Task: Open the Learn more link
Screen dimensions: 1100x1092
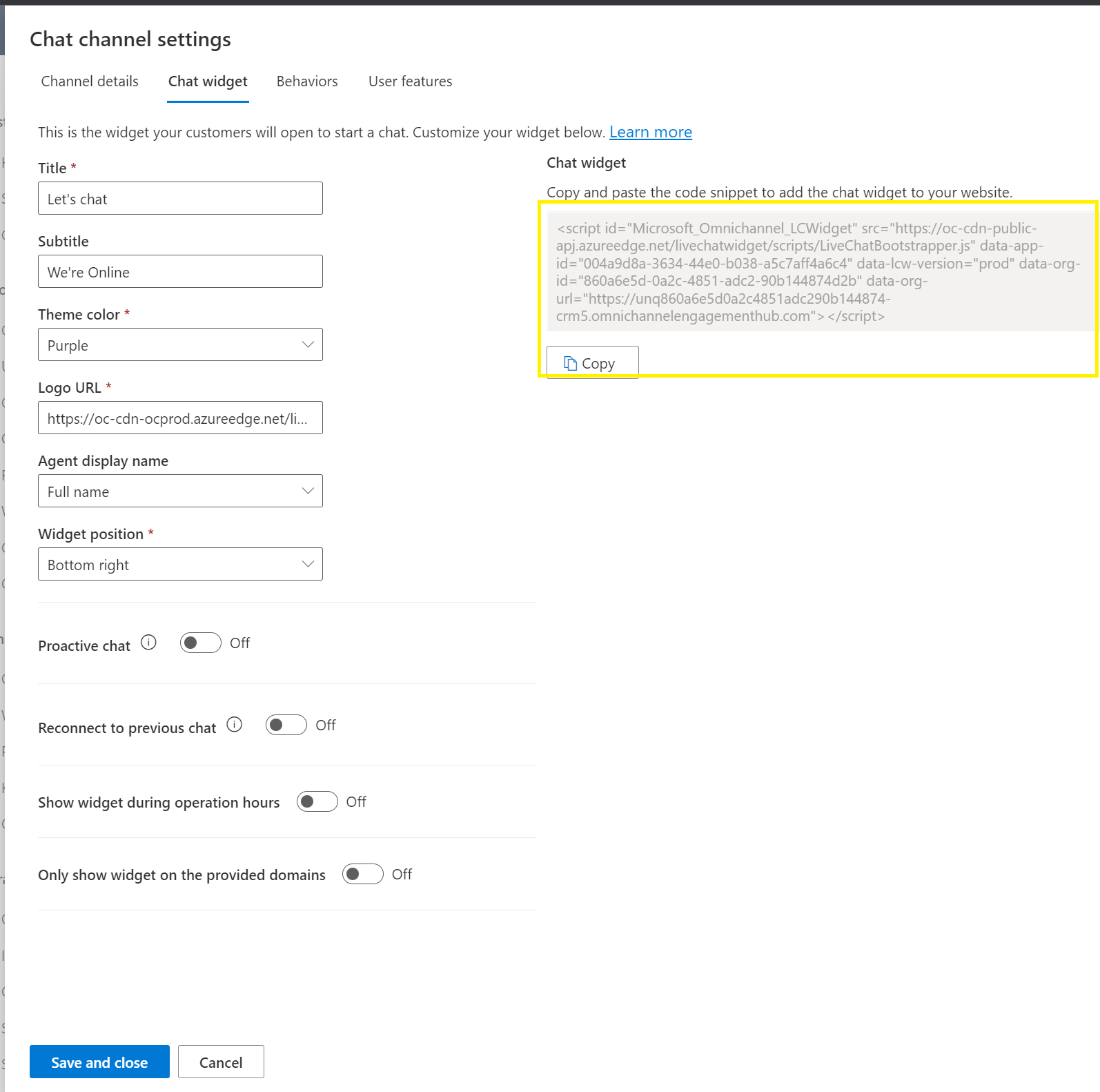Action: coord(651,132)
